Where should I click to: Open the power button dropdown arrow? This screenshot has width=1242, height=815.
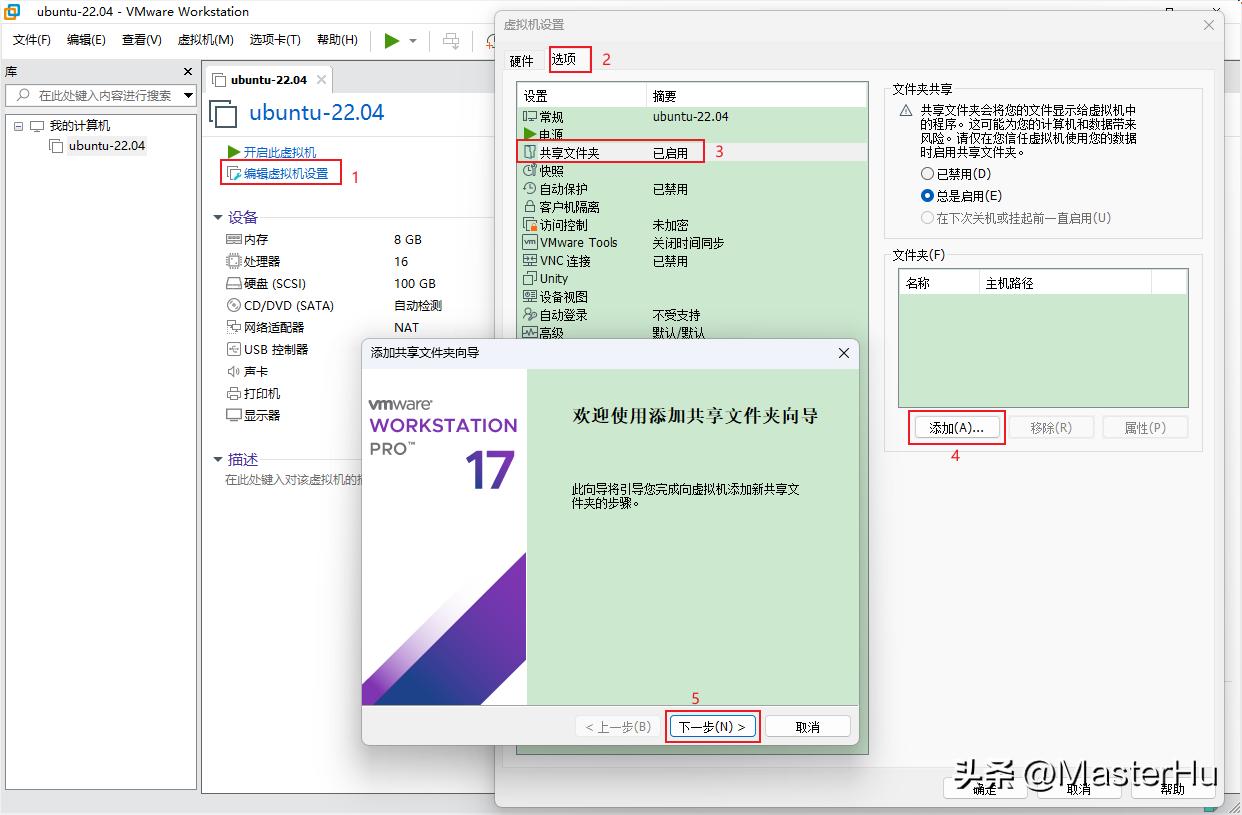412,41
